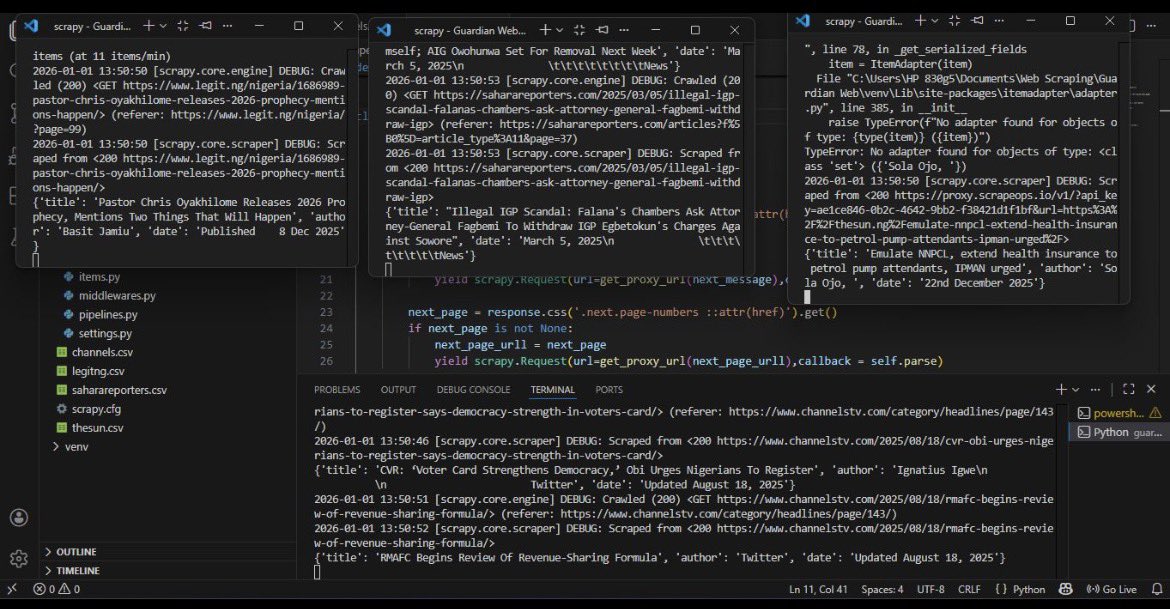
Task: Open the dropdown beside plus in the left scrapy window
Action: [x=163, y=26]
